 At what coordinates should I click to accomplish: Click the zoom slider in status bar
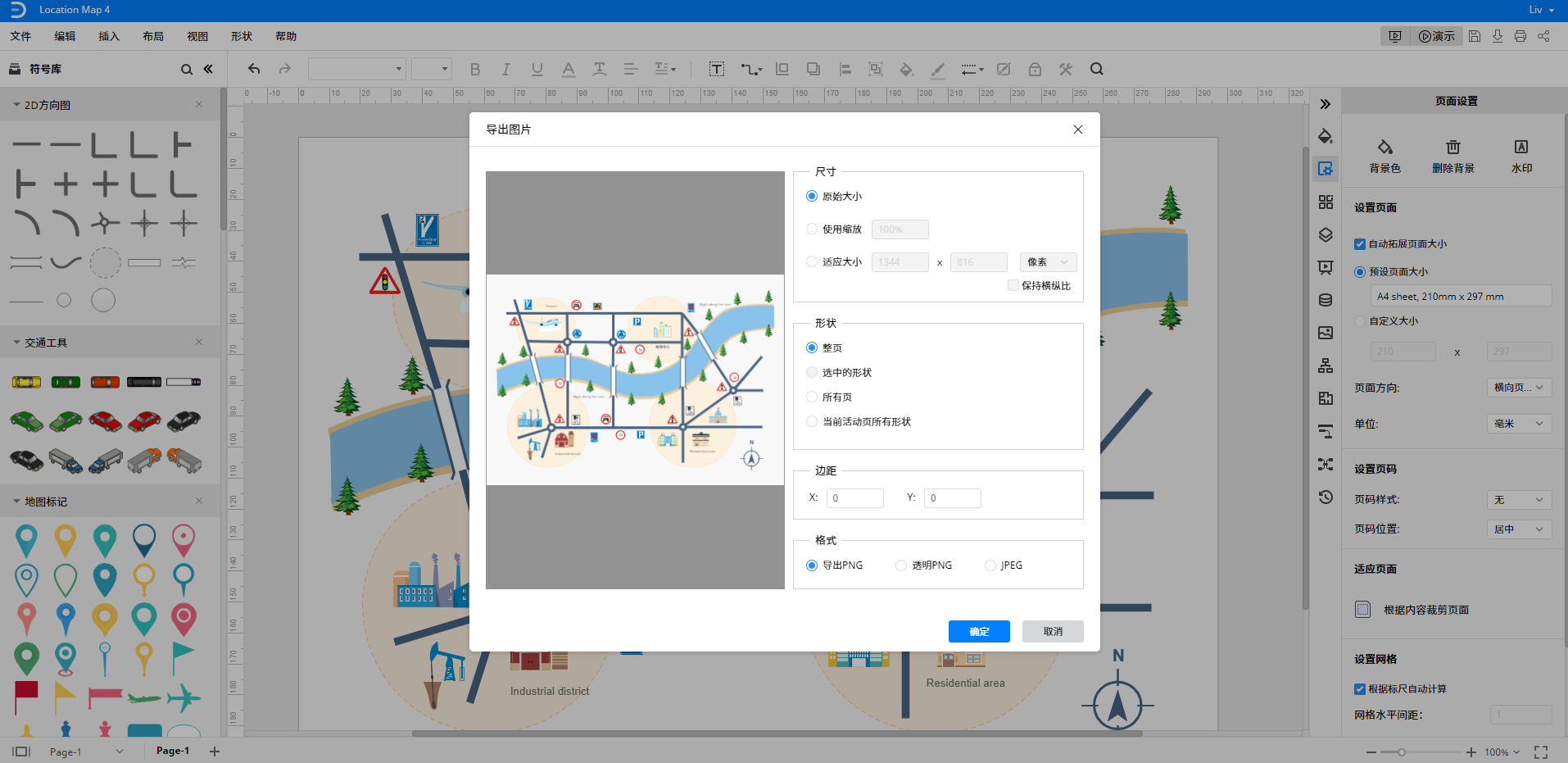pyautogui.click(x=1402, y=752)
